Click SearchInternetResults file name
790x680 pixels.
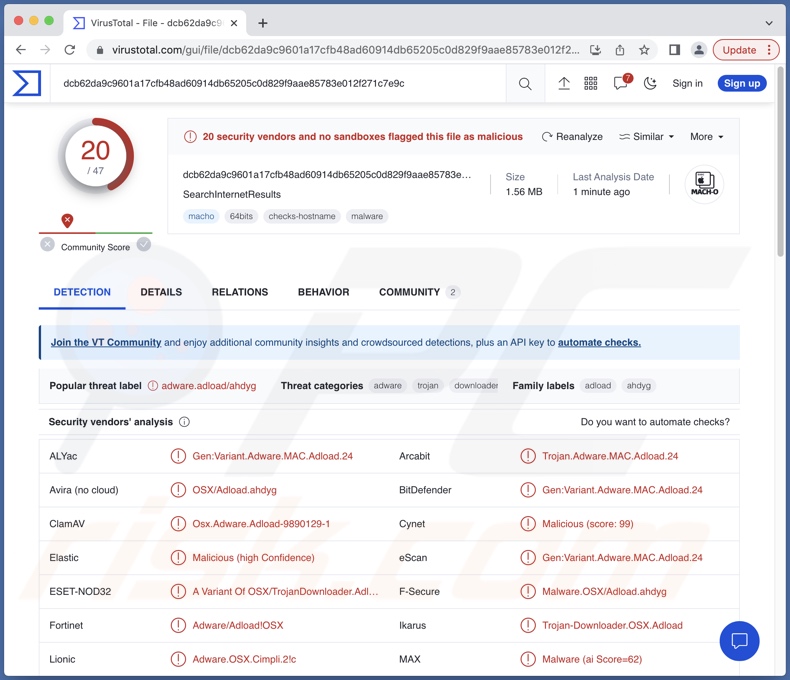tap(232, 194)
